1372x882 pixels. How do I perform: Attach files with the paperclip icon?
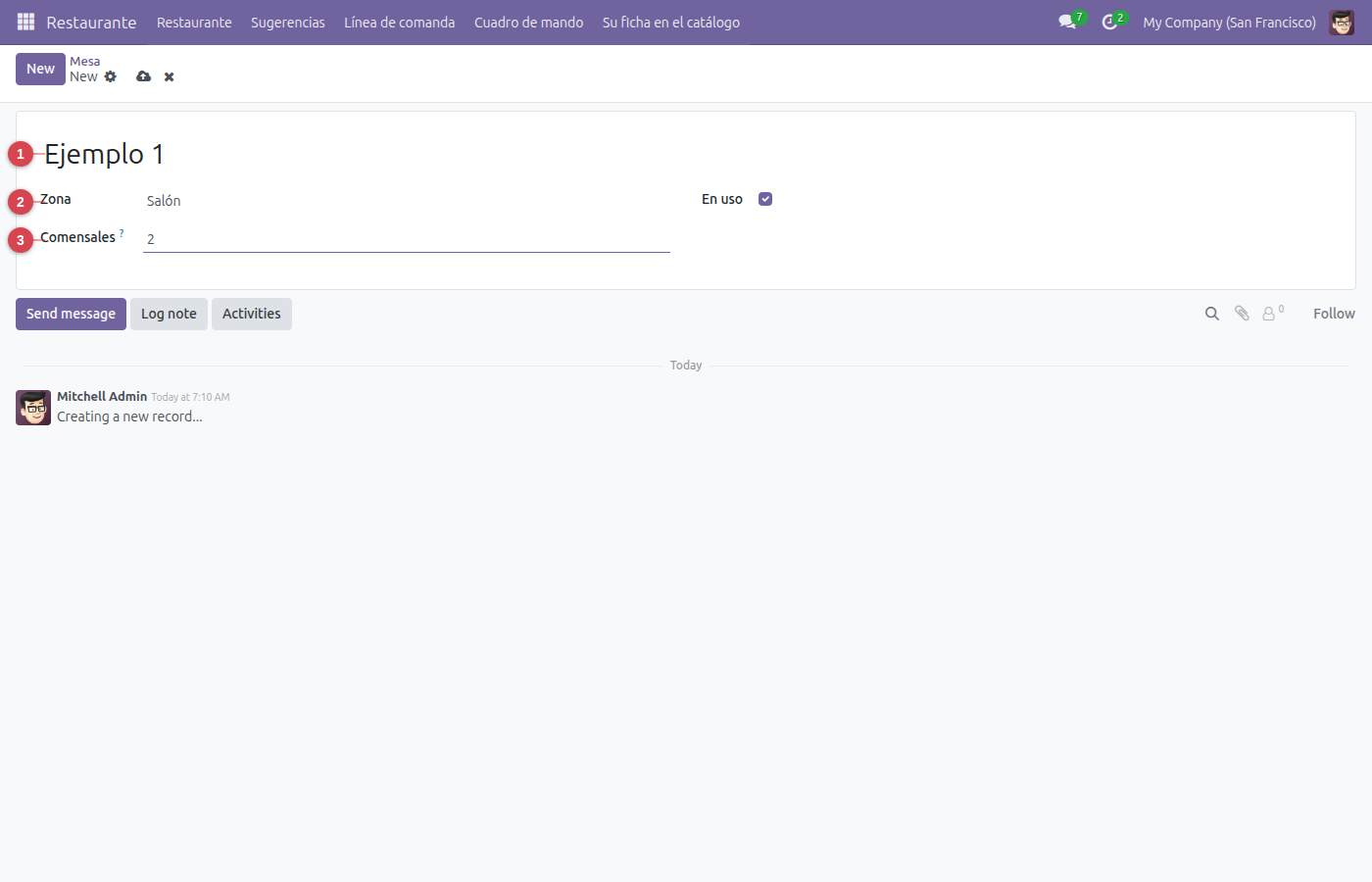1242,314
